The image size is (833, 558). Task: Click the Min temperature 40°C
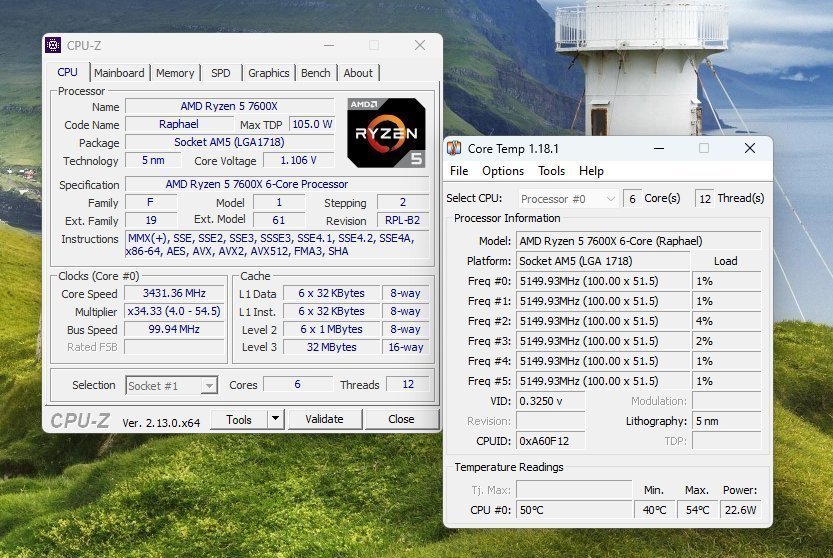point(654,510)
